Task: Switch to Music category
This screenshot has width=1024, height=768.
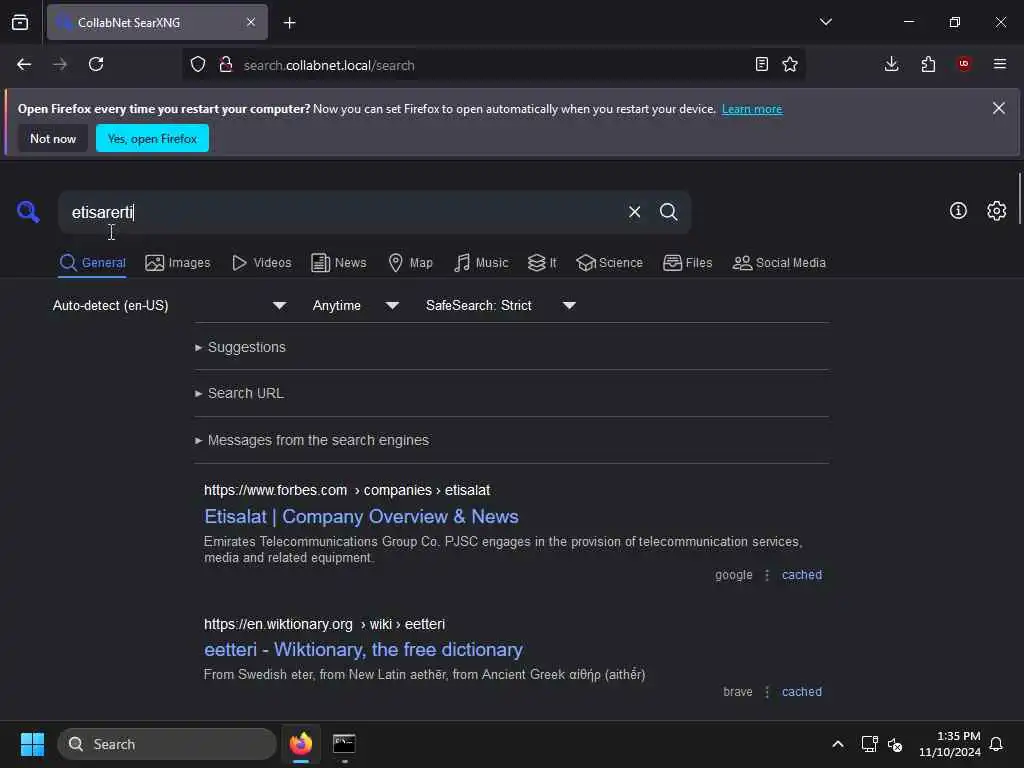Action: [x=481, y=263]
